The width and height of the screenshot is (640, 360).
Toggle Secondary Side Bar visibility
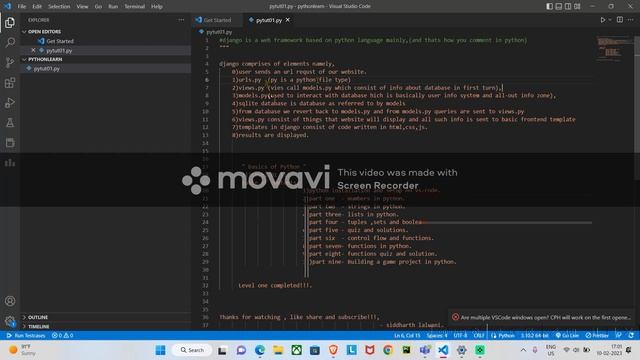click(568, 7)
